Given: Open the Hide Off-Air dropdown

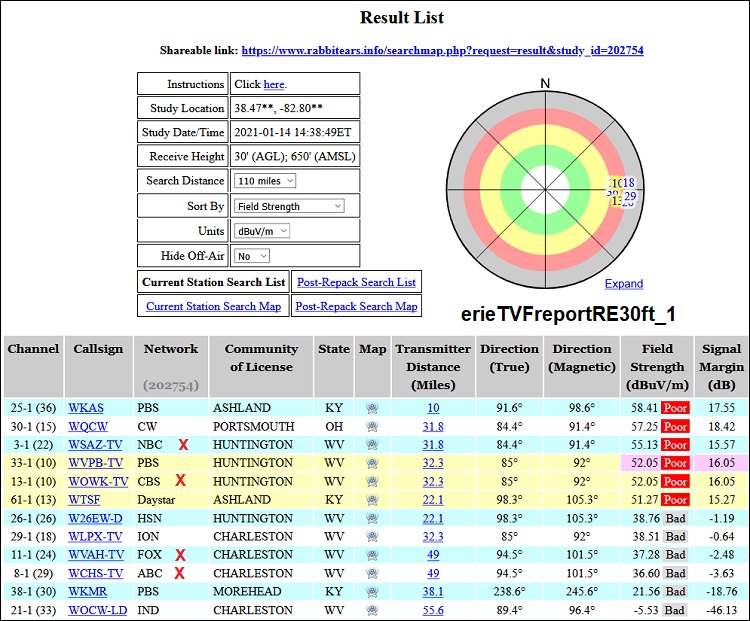Looking at the screenshot, I should (256, 256).
